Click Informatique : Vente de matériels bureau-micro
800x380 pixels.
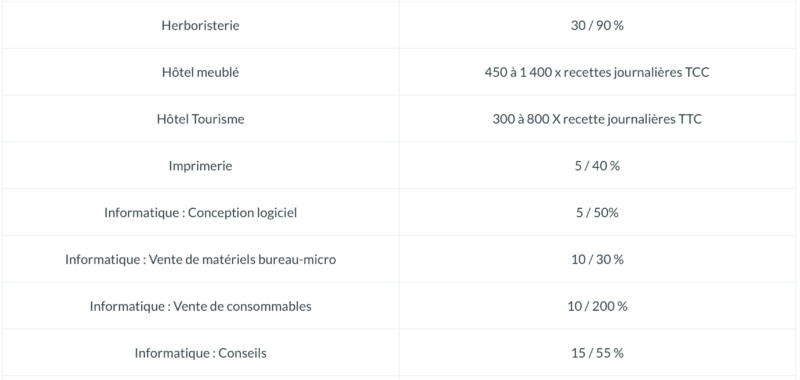201,260
